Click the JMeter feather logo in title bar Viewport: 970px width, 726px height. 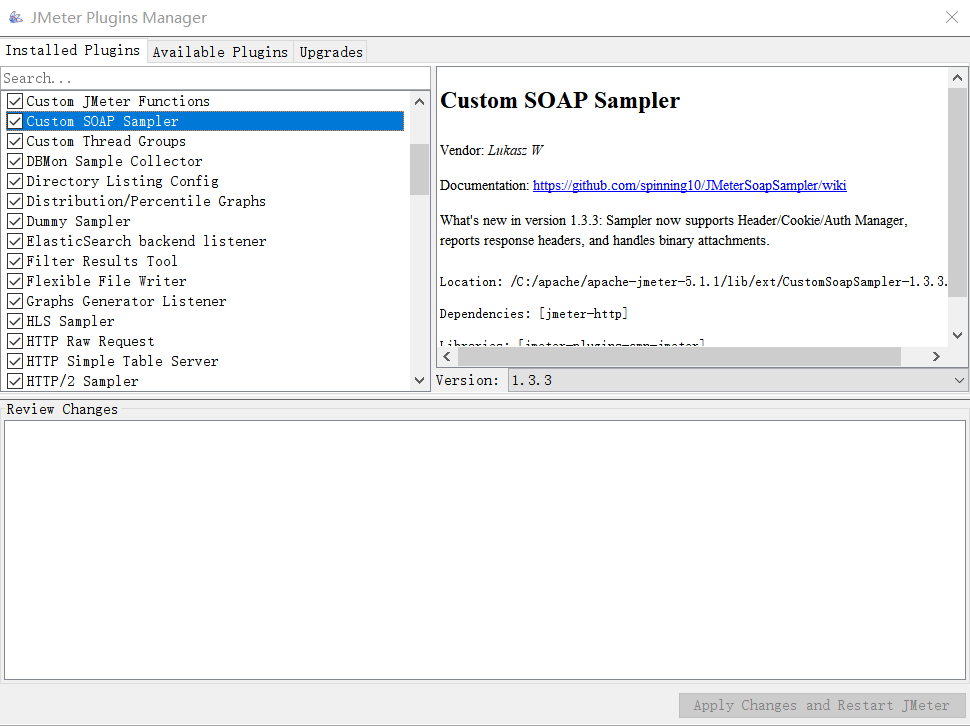(15, 17)
